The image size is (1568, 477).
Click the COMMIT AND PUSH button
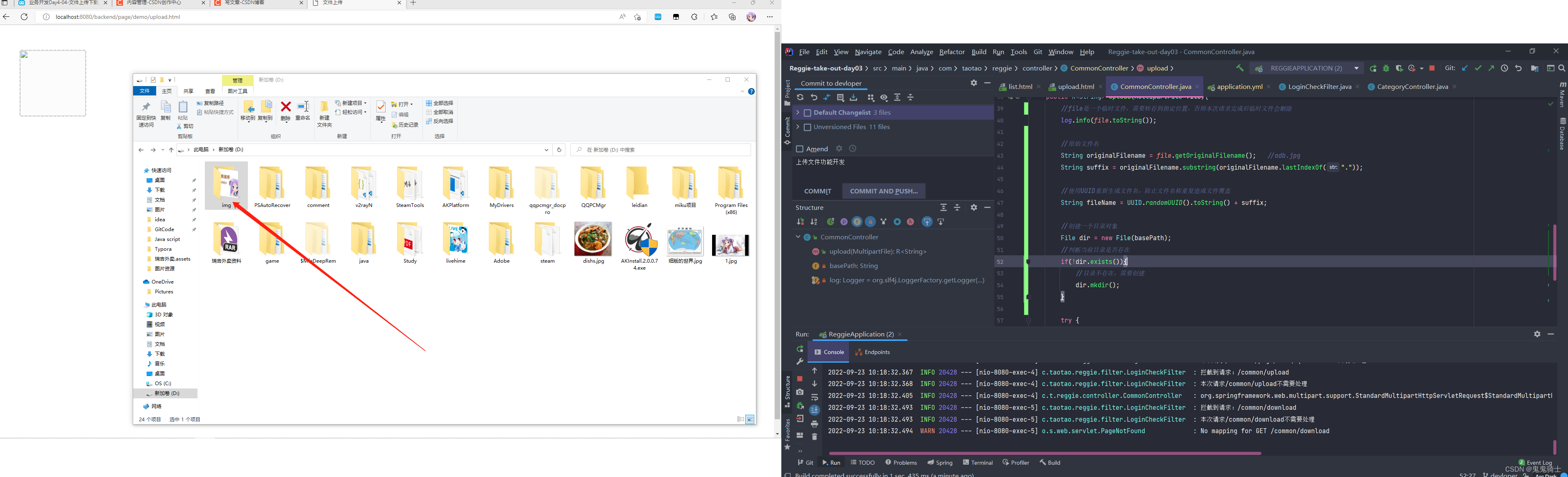coord(884,191)
